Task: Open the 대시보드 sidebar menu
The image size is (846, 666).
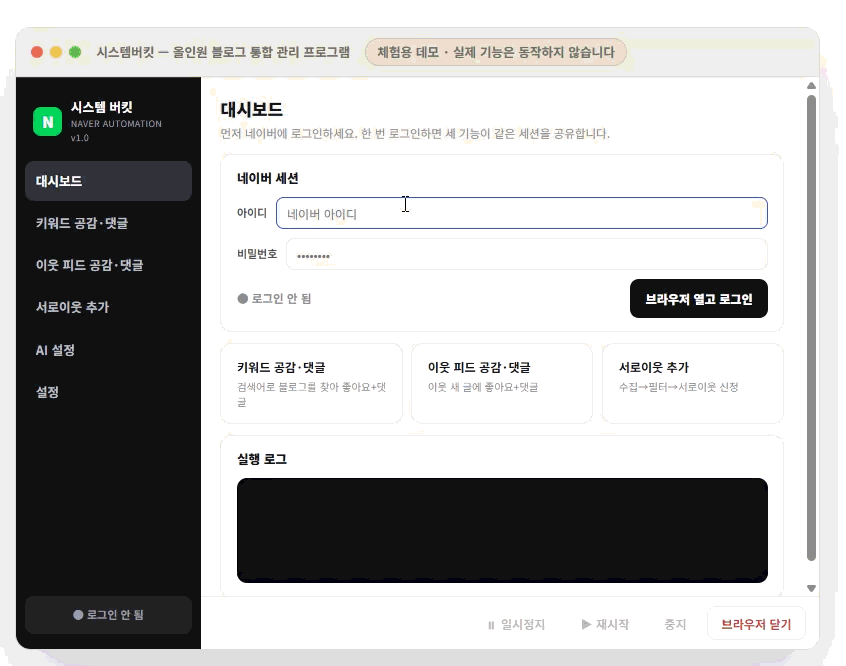Action: (x=108, y=181)
